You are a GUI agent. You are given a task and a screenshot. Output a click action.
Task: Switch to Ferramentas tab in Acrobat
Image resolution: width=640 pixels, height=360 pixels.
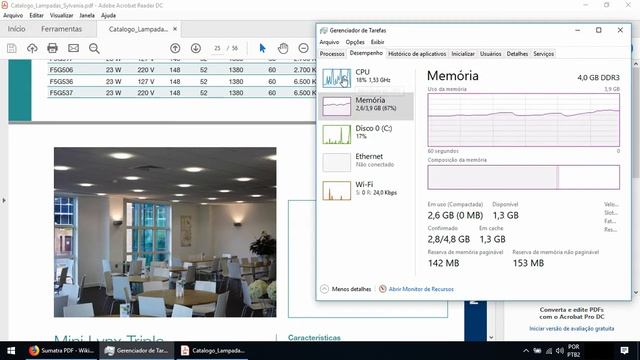(x=62, y=29)
